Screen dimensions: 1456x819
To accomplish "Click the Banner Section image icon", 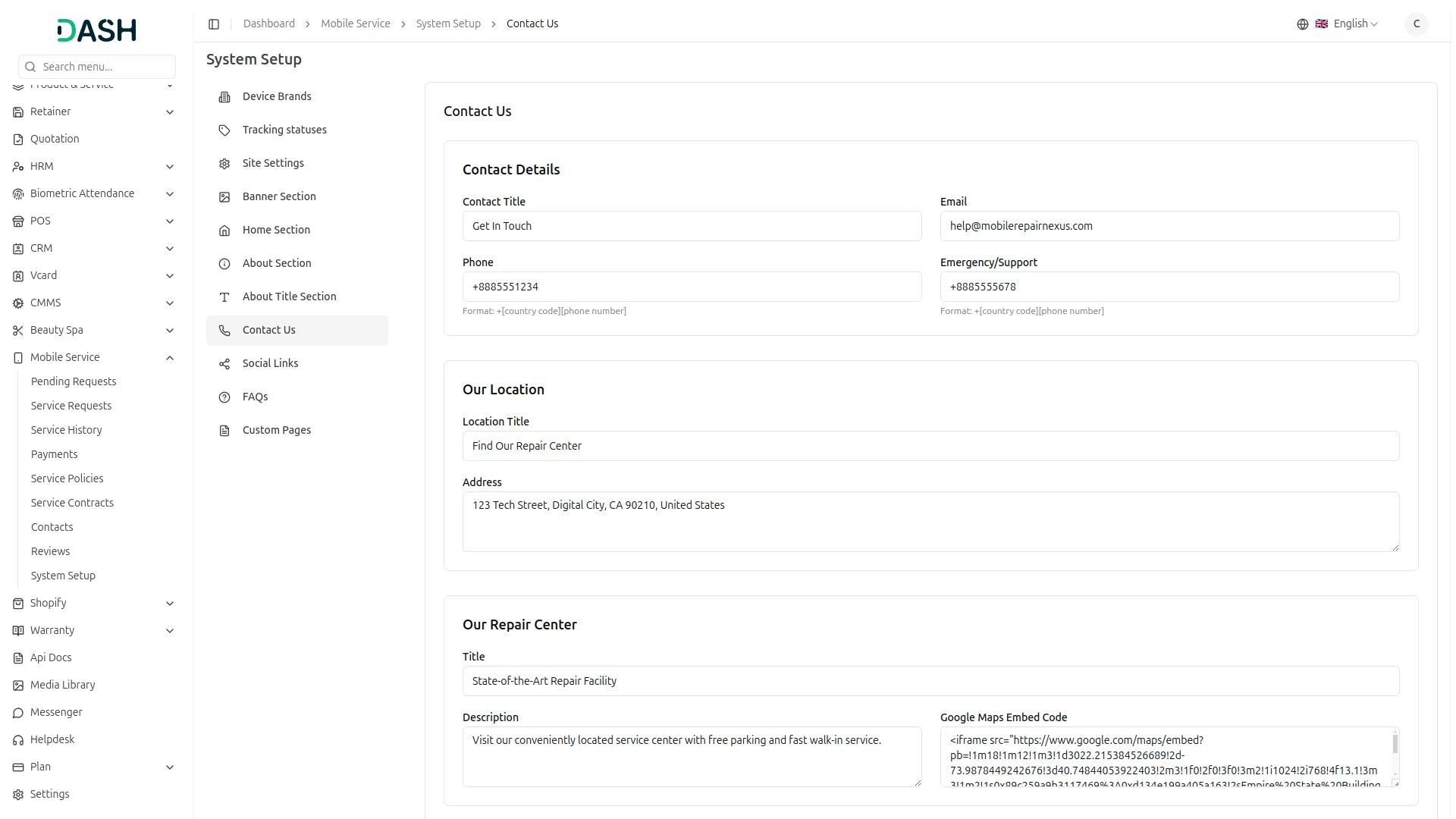I will (224, 197).
